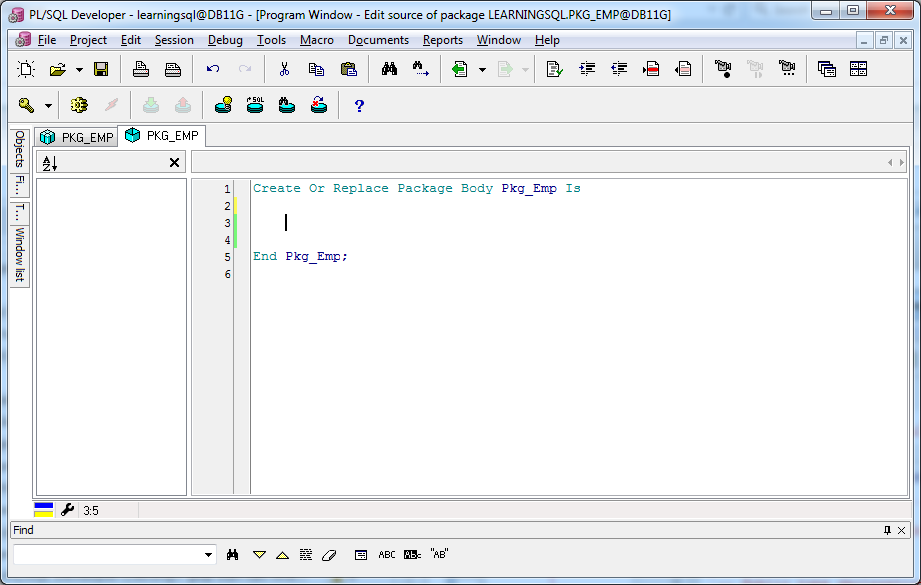The width and height of the screenshot is (921, 585).
Task: Click the Recompile invalid objects icon
Action: [x=319, y=105]
